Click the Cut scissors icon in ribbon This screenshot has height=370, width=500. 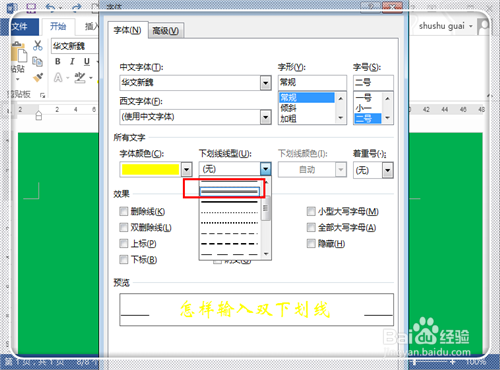point(38,46)
